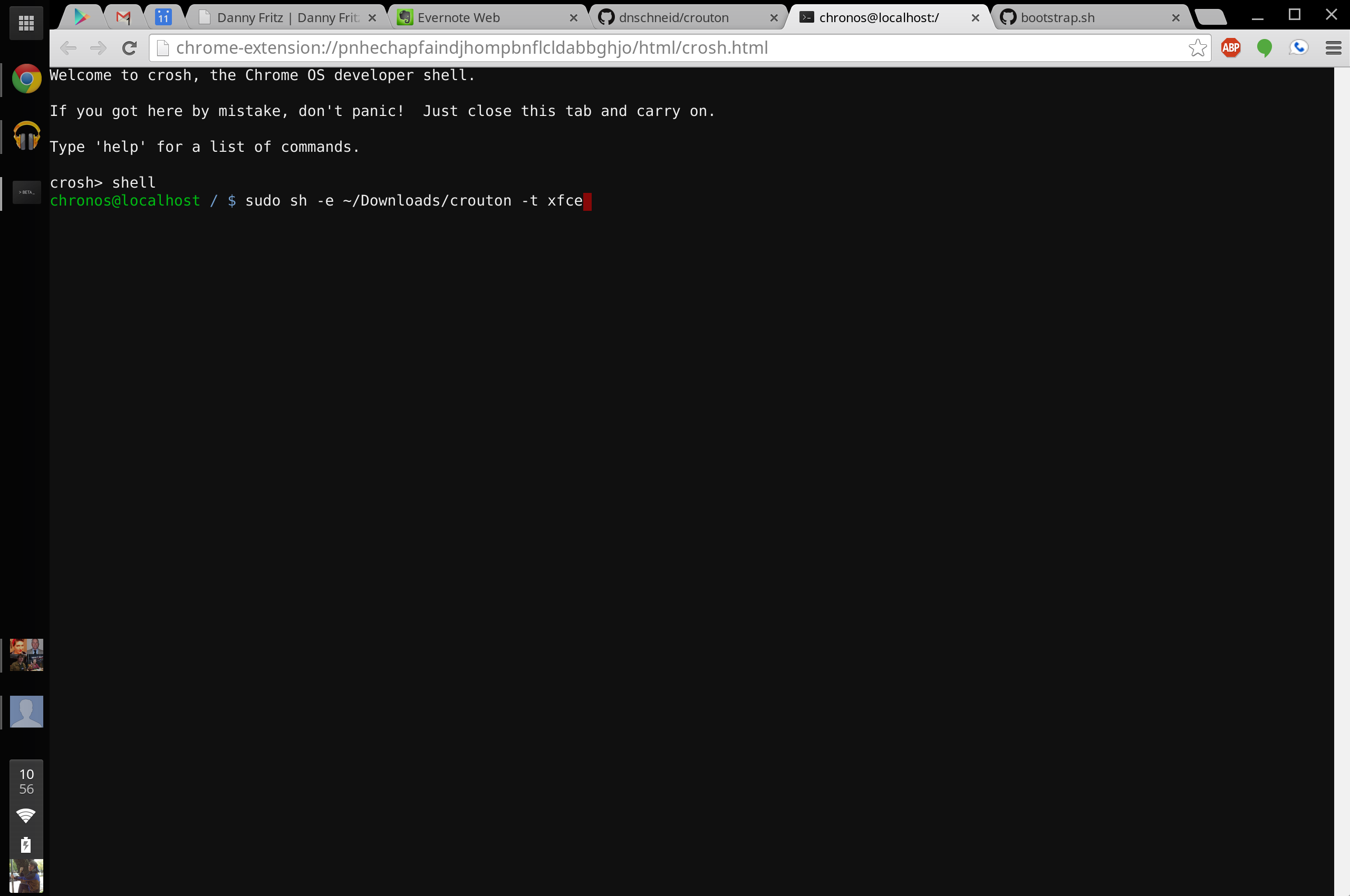Open the Chrome customize menu
This screenshot has width=1350, height=896.
click(1333, 48)
